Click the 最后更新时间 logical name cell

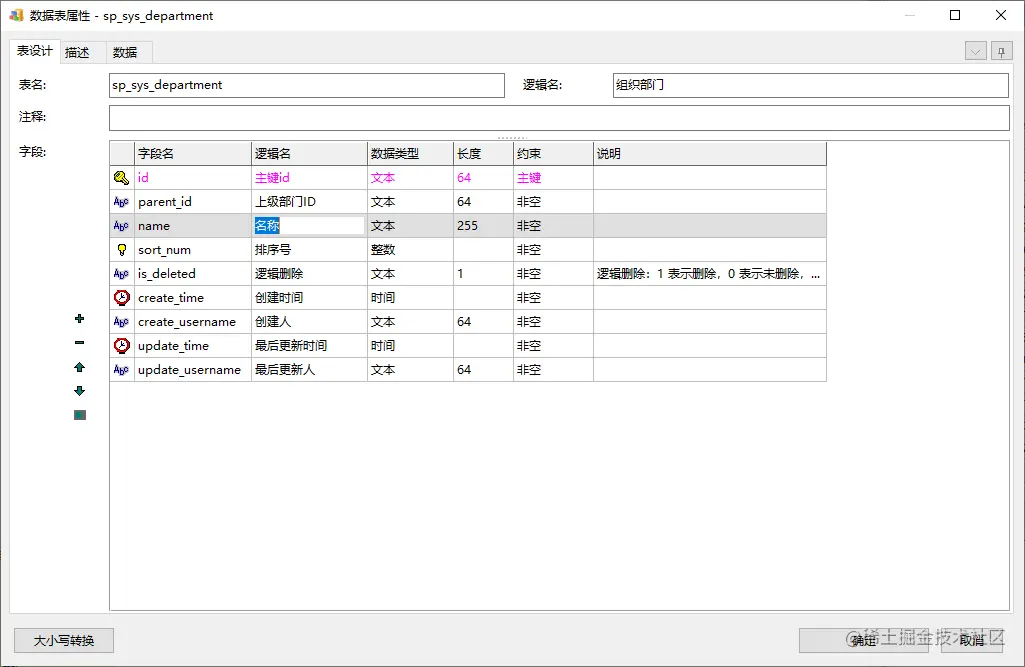(309, 345)
